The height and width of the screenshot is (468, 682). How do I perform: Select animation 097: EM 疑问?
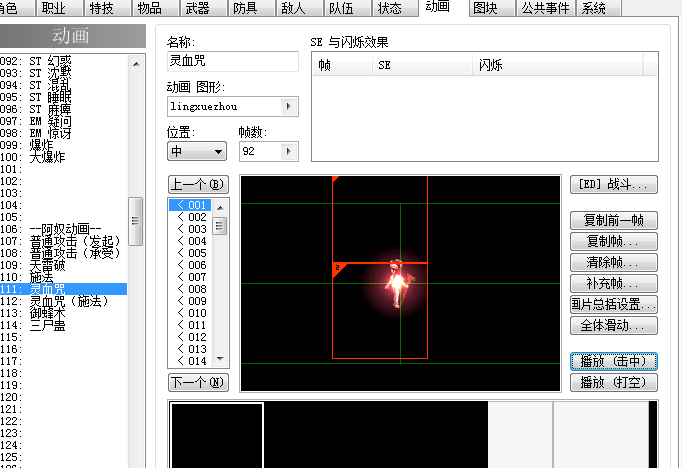(64, 121)
